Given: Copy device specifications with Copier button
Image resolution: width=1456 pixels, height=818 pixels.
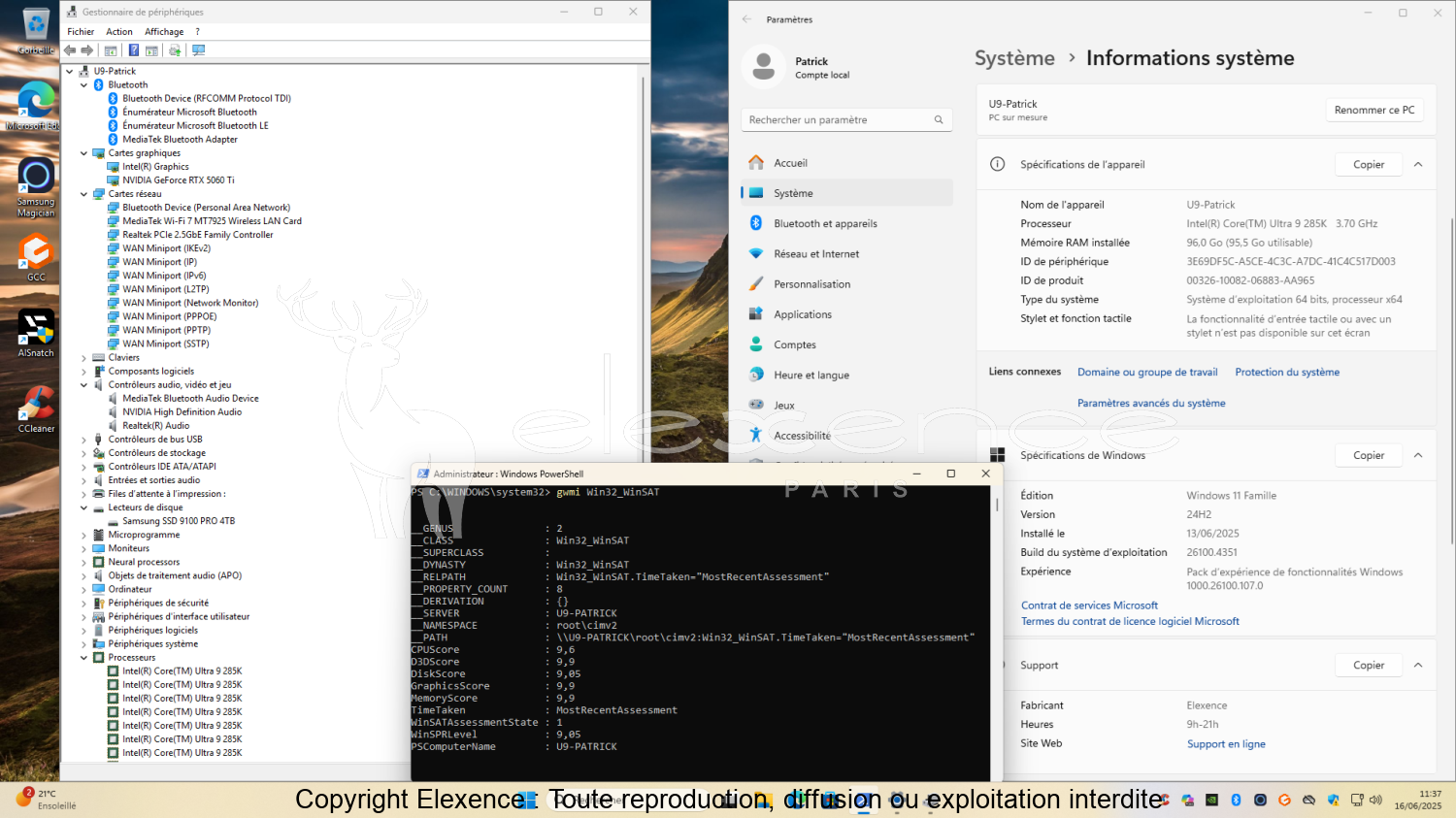Looking at the screenshot, I should point(1369,165).
